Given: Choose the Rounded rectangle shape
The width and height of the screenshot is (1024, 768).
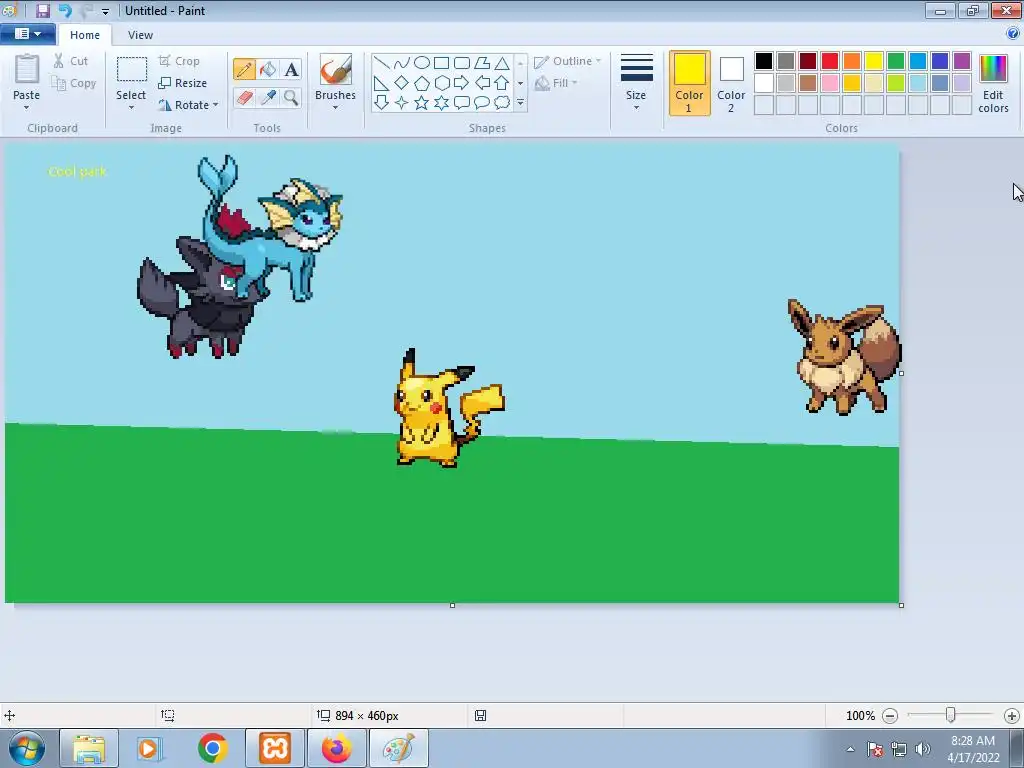Looking at the screenshot, I should (462, 63).
